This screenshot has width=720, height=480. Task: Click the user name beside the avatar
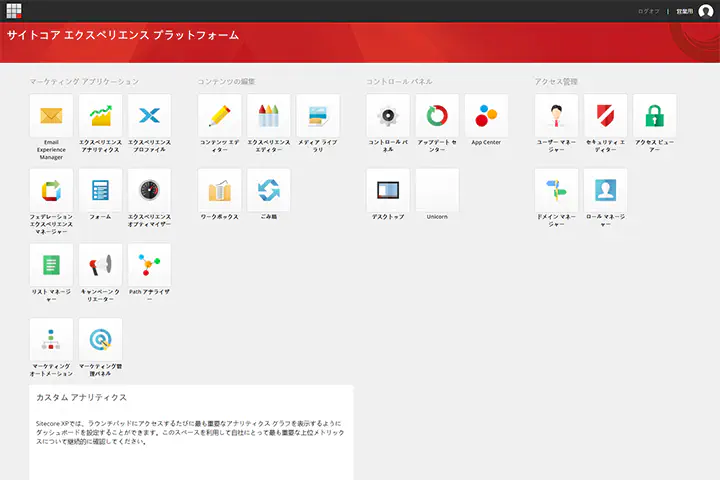coord(684,11)
